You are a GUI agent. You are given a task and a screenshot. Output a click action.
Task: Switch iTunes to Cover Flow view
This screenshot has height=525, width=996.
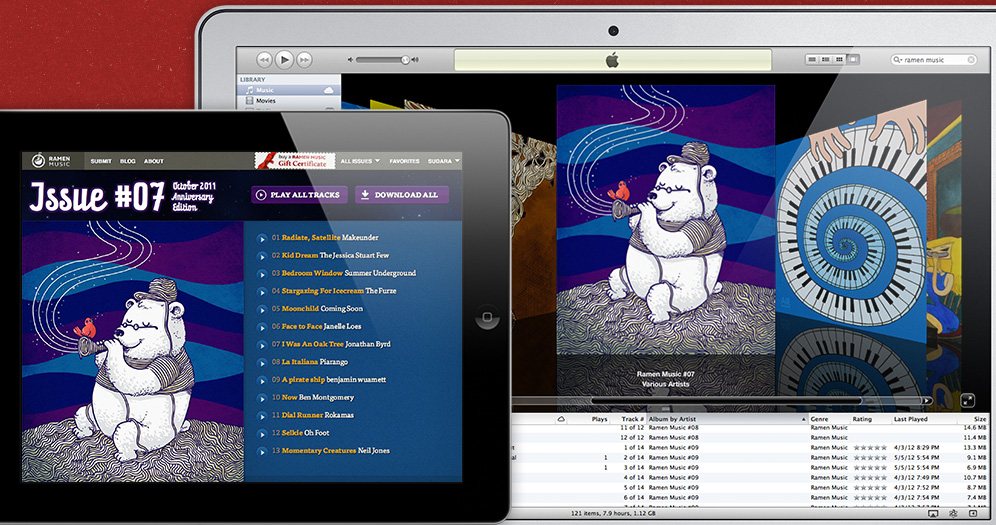point(853,60)
